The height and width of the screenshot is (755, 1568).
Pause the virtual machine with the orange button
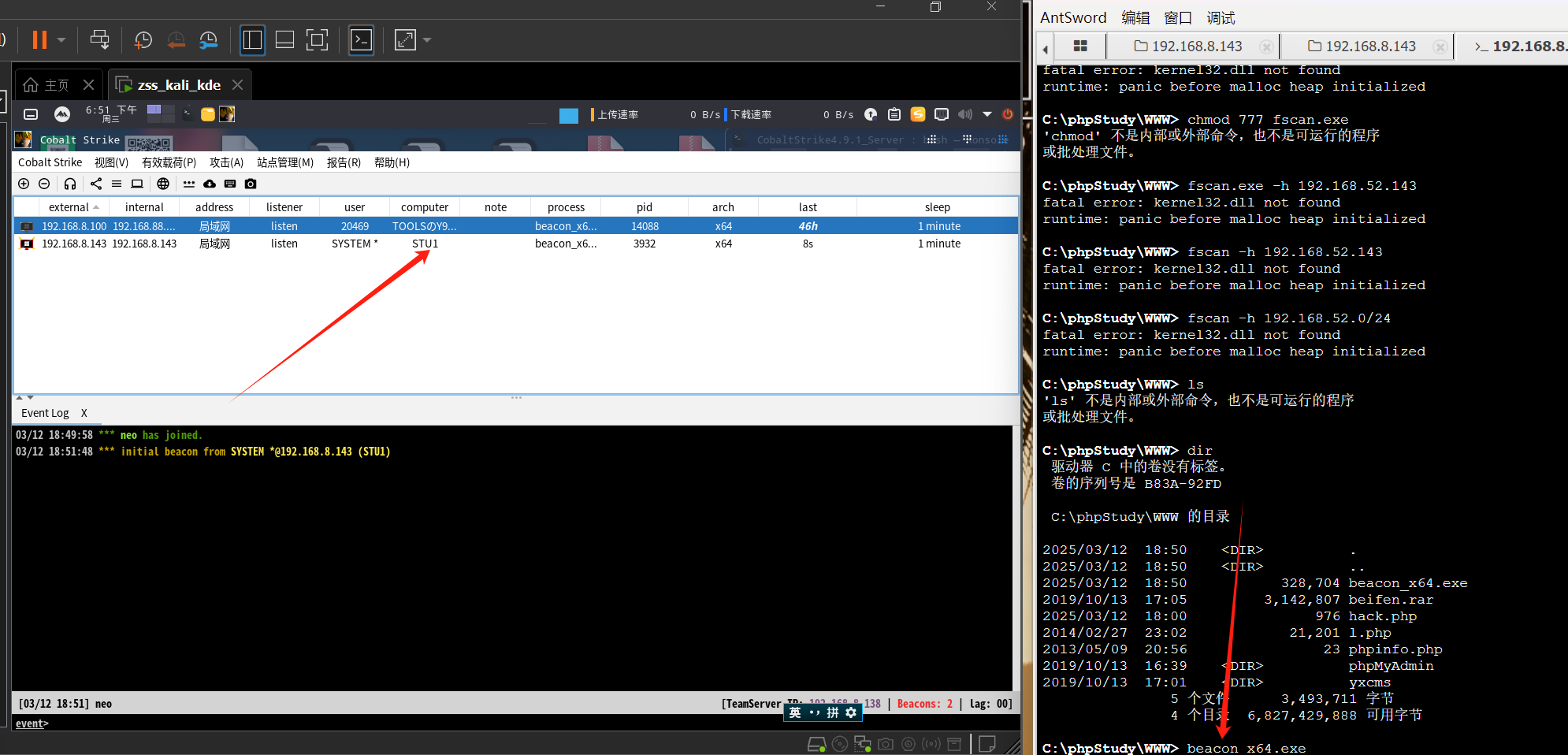click(39, 39)
